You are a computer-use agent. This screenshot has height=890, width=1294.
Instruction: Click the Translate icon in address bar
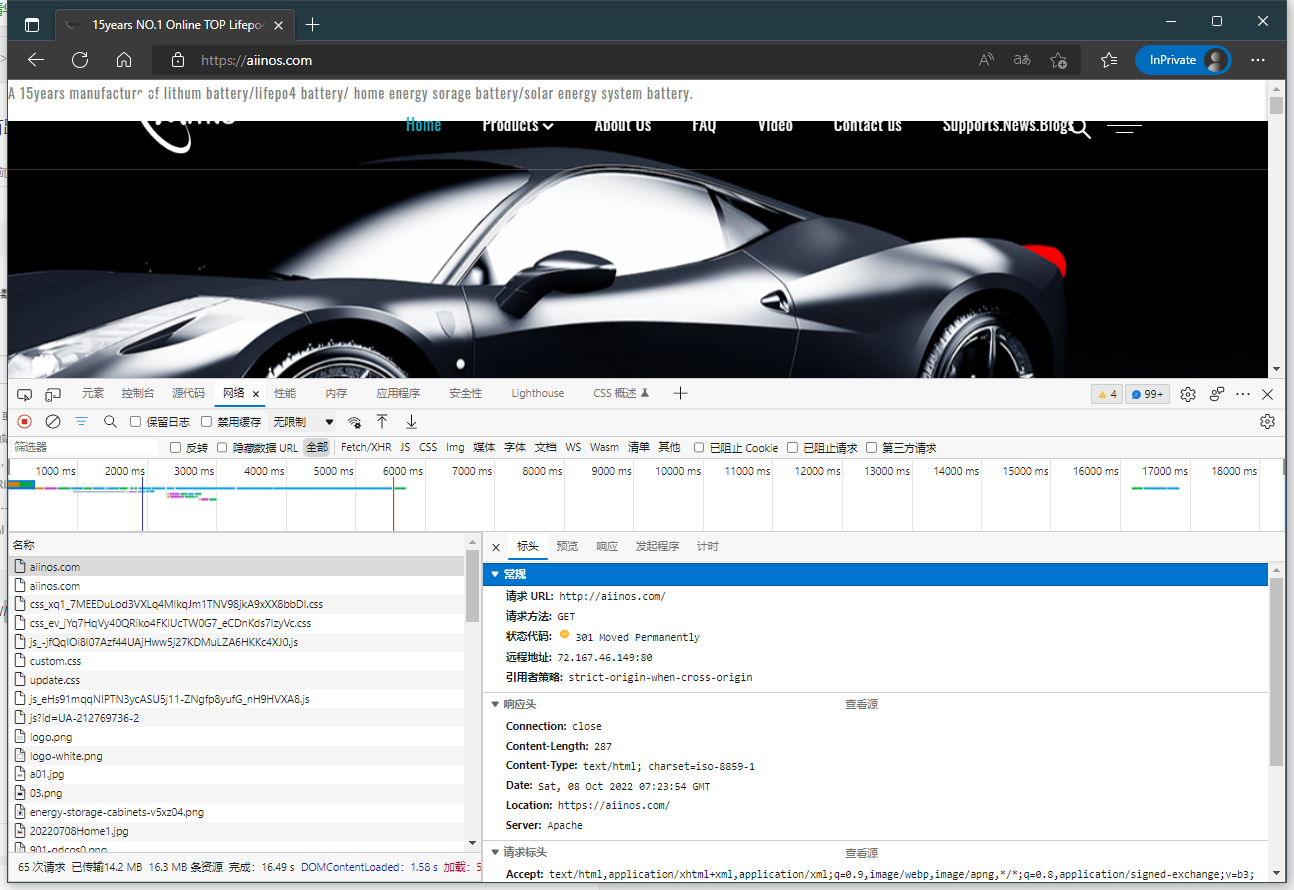[x=1022, y=60]
